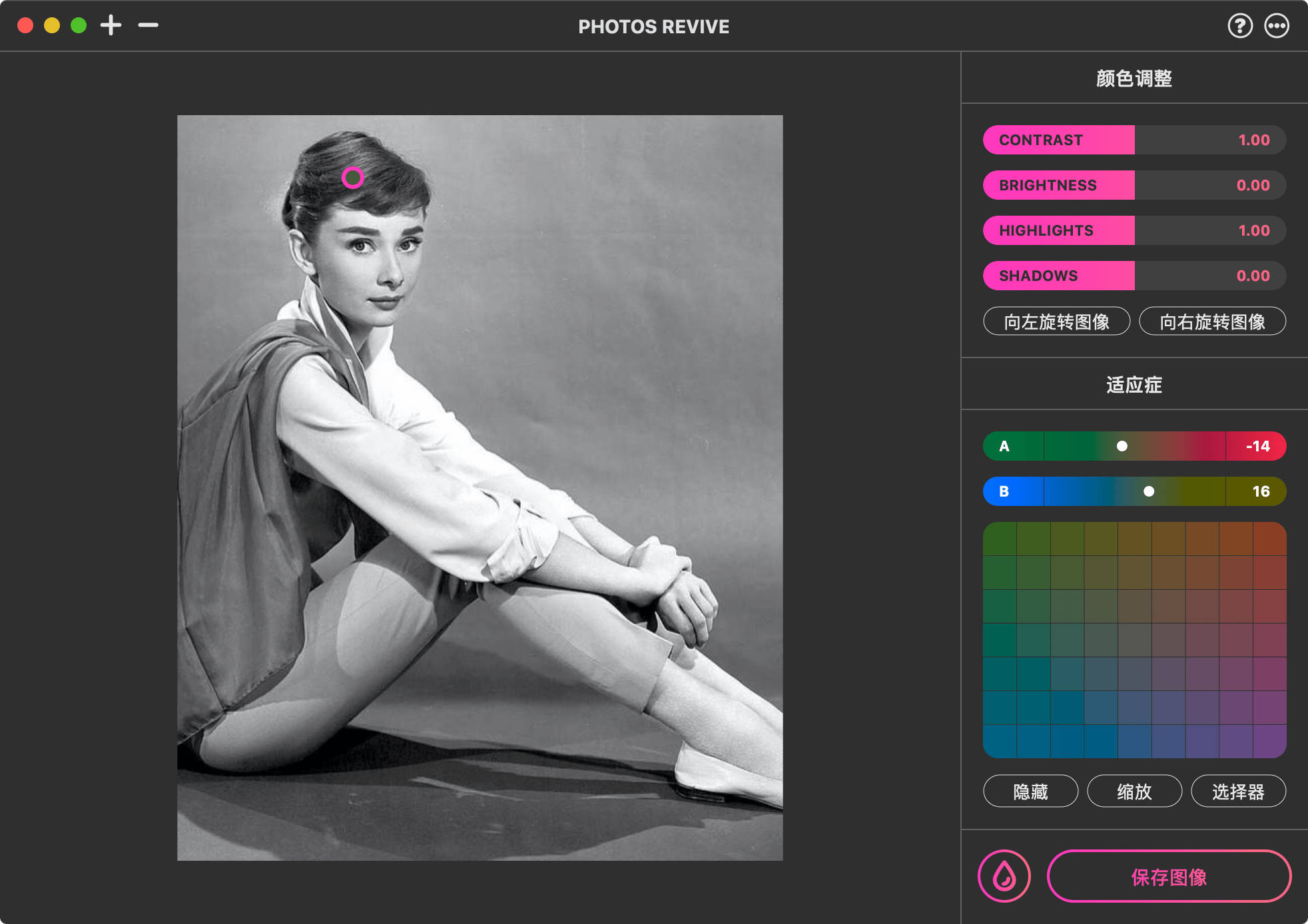
Task: Click the 向右旋转图像 button
Action: [x=1213, y=322]
